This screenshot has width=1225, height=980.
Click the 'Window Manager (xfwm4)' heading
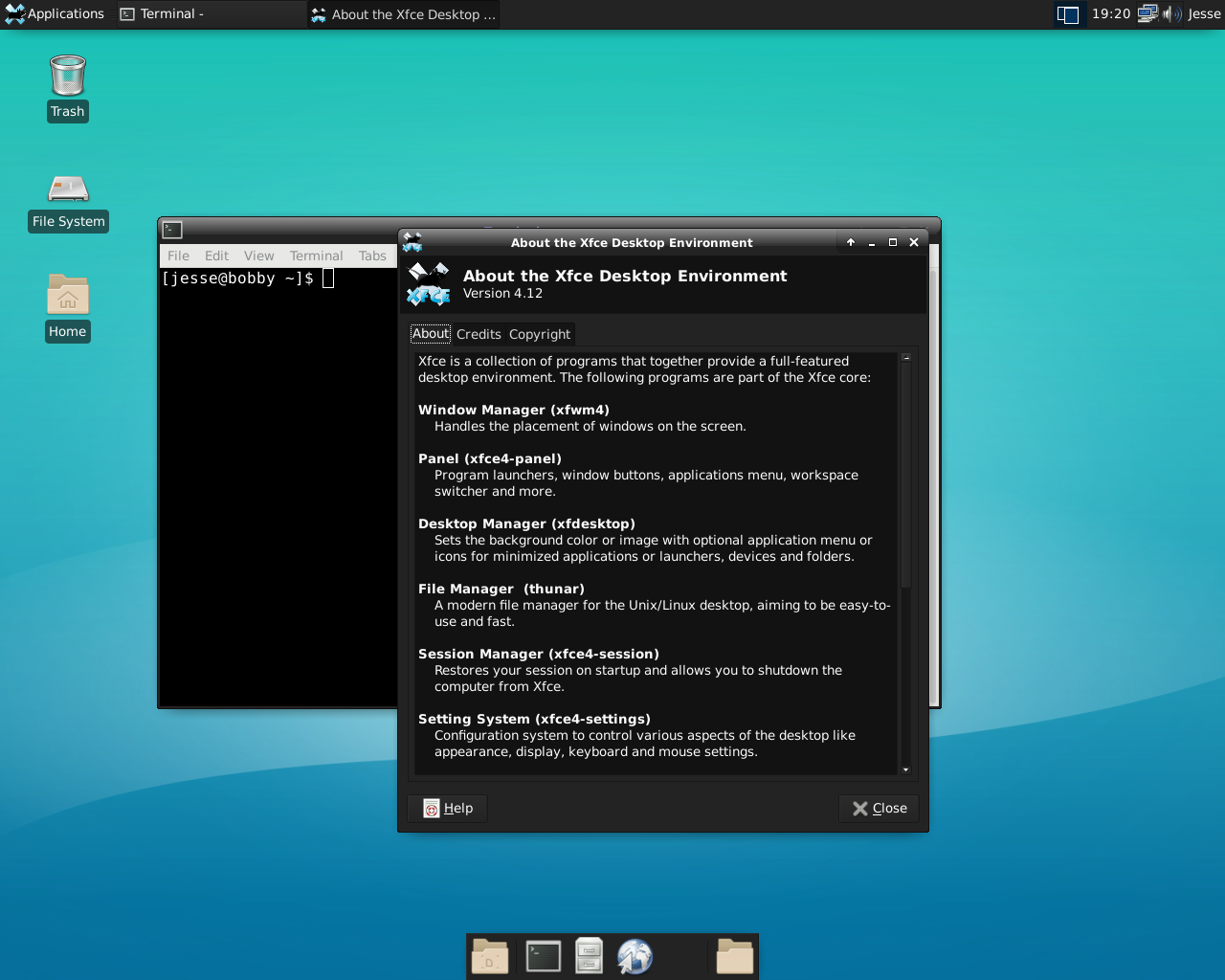pyautogui.click(x=514, y=410)
